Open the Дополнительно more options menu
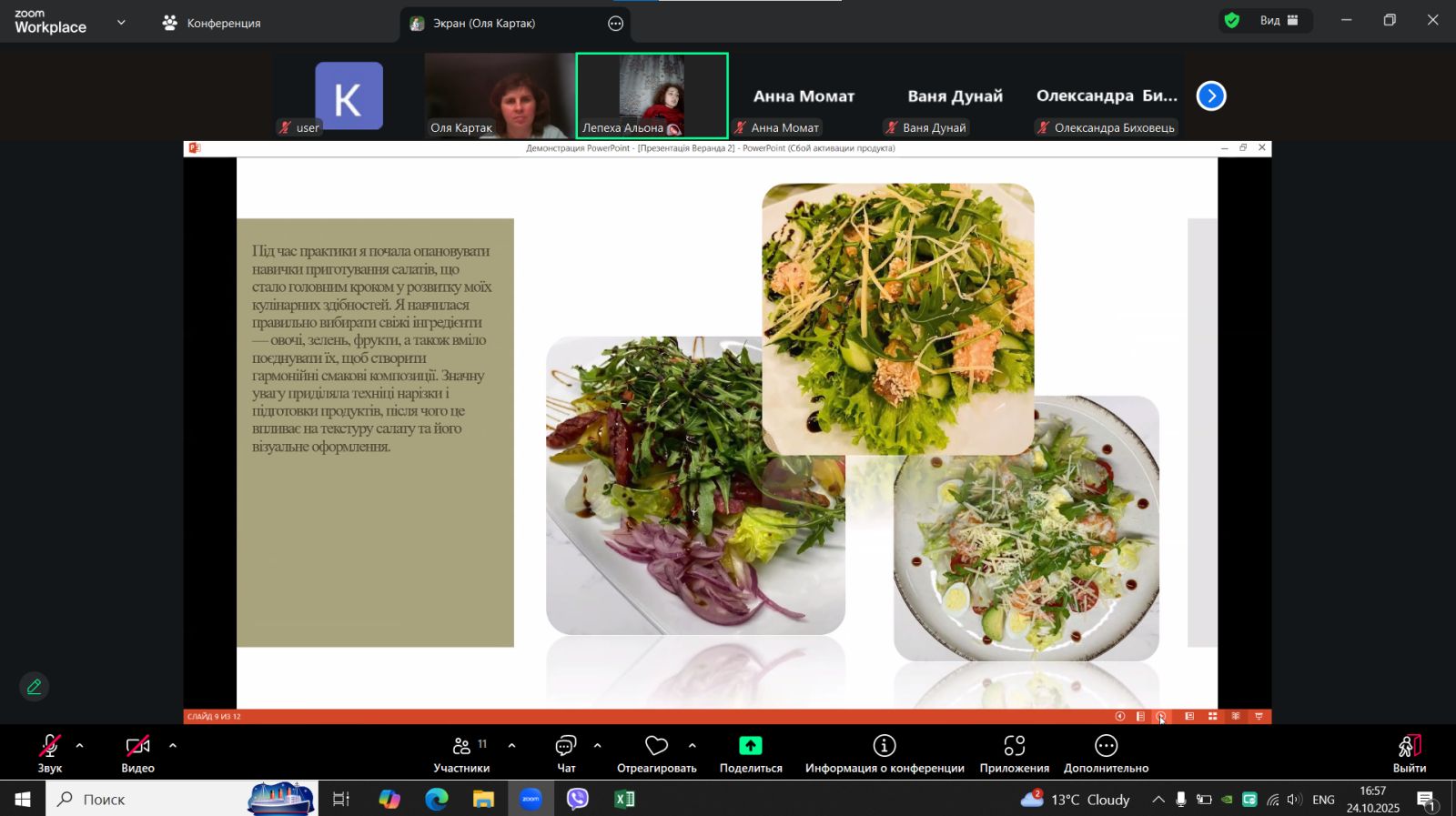Viewport: 1456px width, 816px height. pos(1106,752)
